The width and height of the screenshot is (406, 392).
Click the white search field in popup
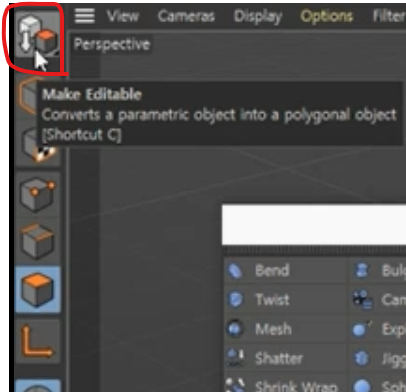pos(314,225)
